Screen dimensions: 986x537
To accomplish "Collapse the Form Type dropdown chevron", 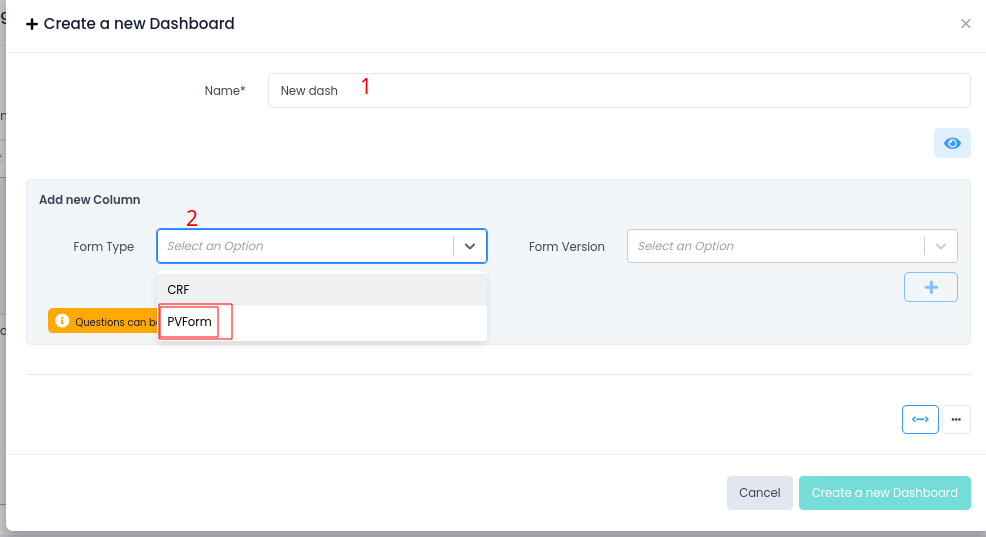I will click(x=470, y=246).
